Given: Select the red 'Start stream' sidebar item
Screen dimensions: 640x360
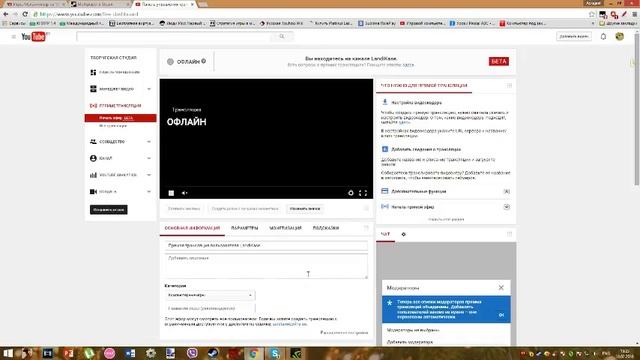Looking at the screenshot, I should coord(120,118).
